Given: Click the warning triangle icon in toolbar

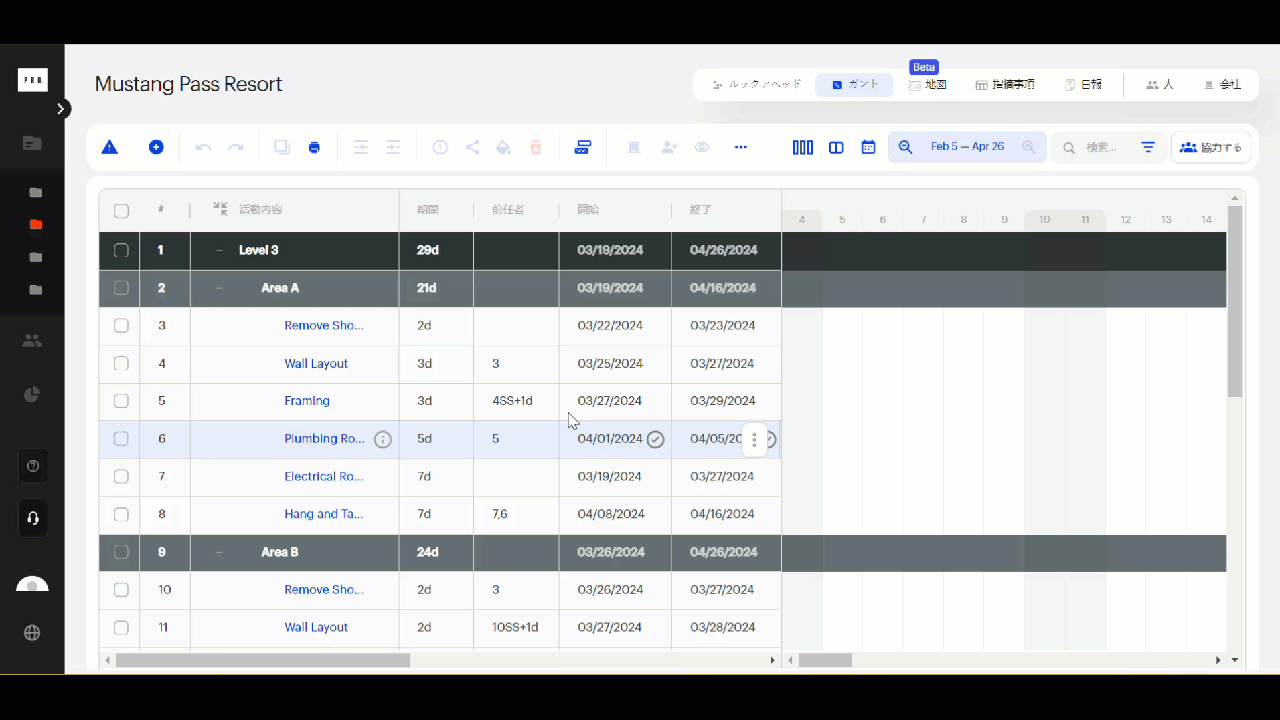Looking at the screenshot, I should [110, 147].
